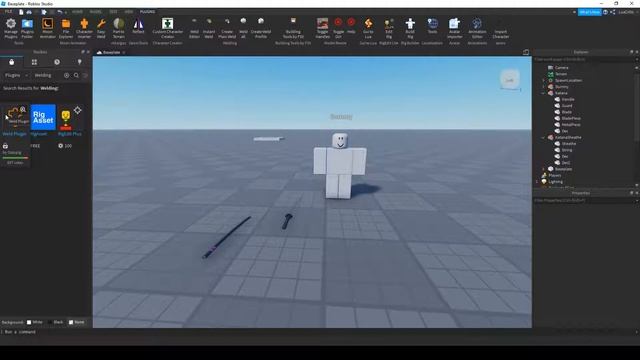This screenshot has height=360, width=640.
Task: Select the BladePiece part in Explorer
Action: pyautogui.click(x=571, y=118)
